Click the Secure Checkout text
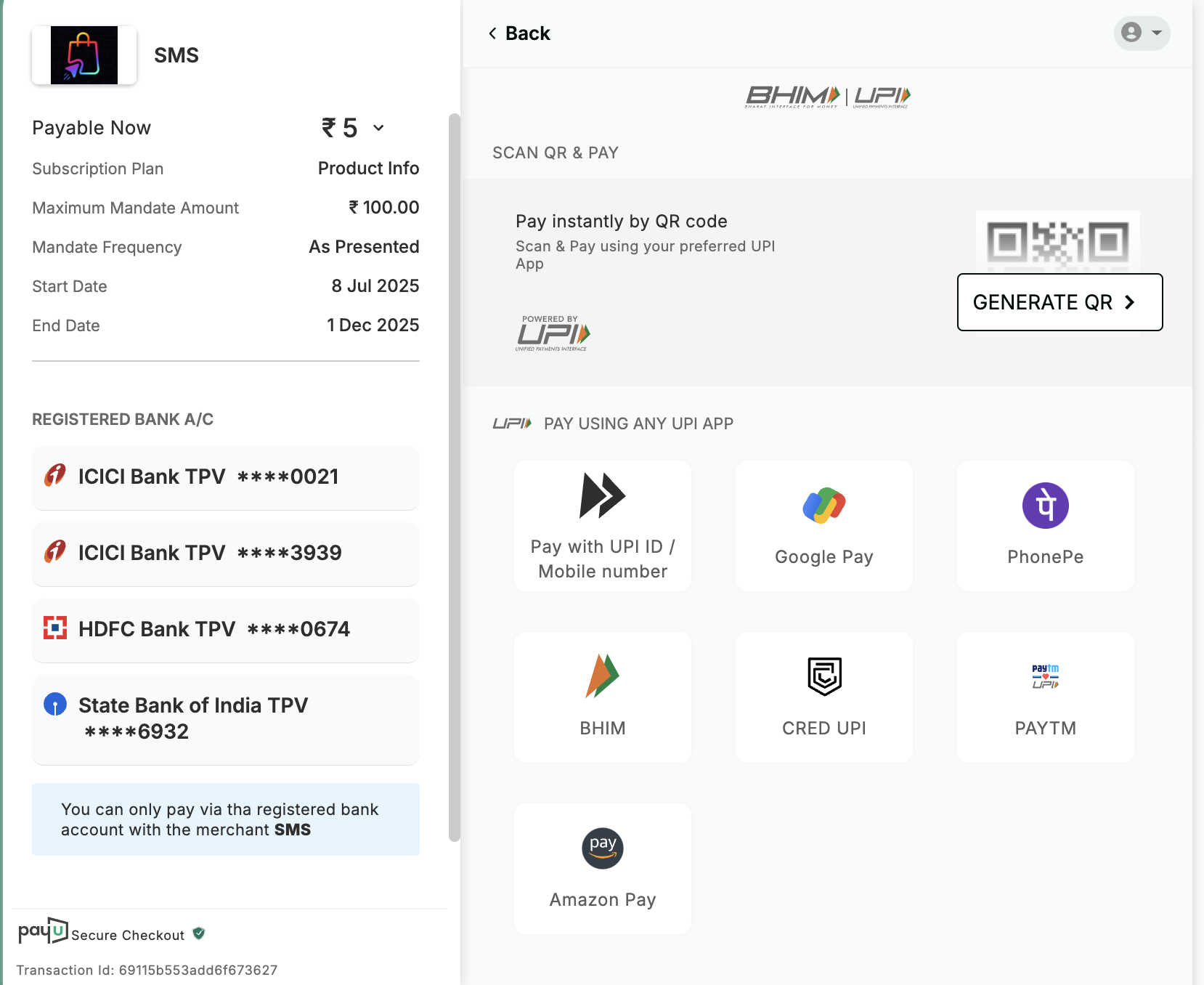 [x=128, y=935]
